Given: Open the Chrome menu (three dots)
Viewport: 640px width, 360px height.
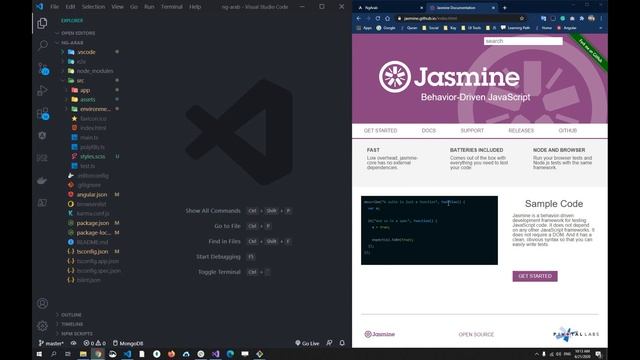Looking at the screenshot, I should point(601,18).
